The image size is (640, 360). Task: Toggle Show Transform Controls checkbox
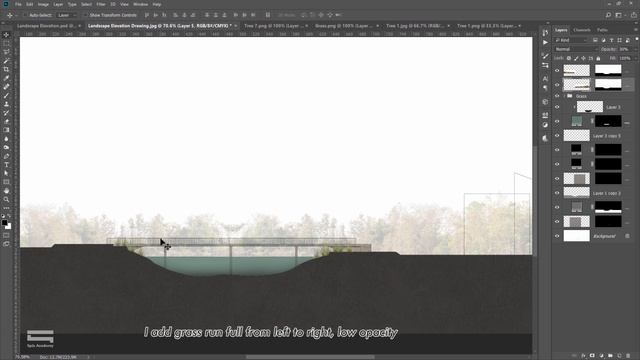[x=85, y=15]
